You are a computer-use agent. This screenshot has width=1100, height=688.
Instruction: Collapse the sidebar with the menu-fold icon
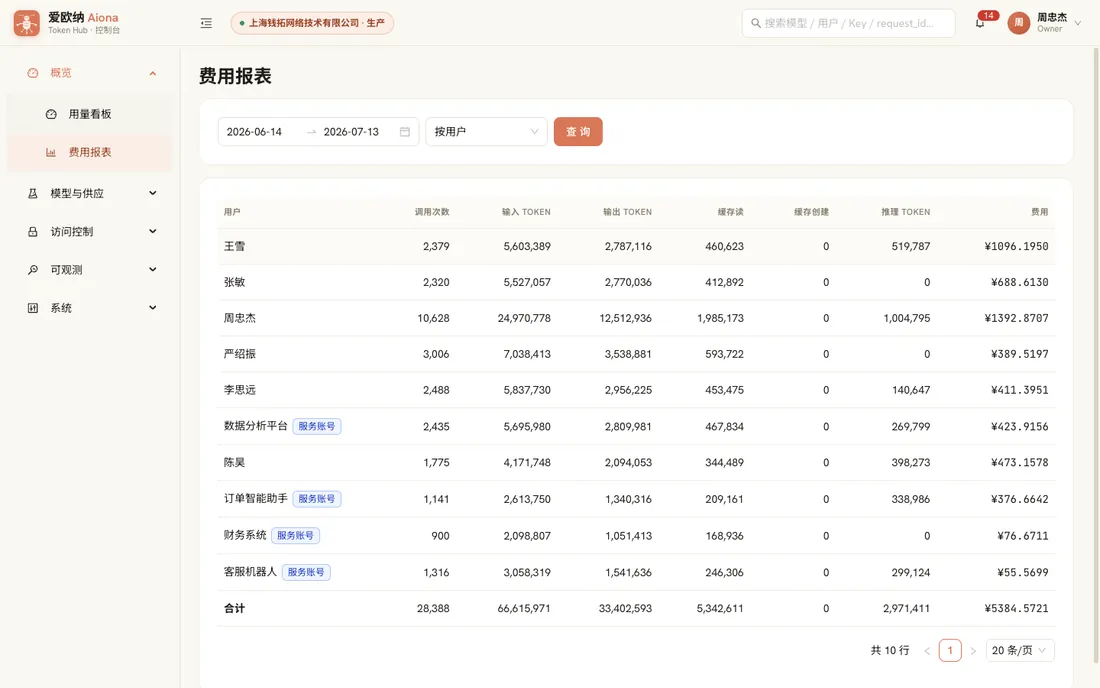point(206,23)
